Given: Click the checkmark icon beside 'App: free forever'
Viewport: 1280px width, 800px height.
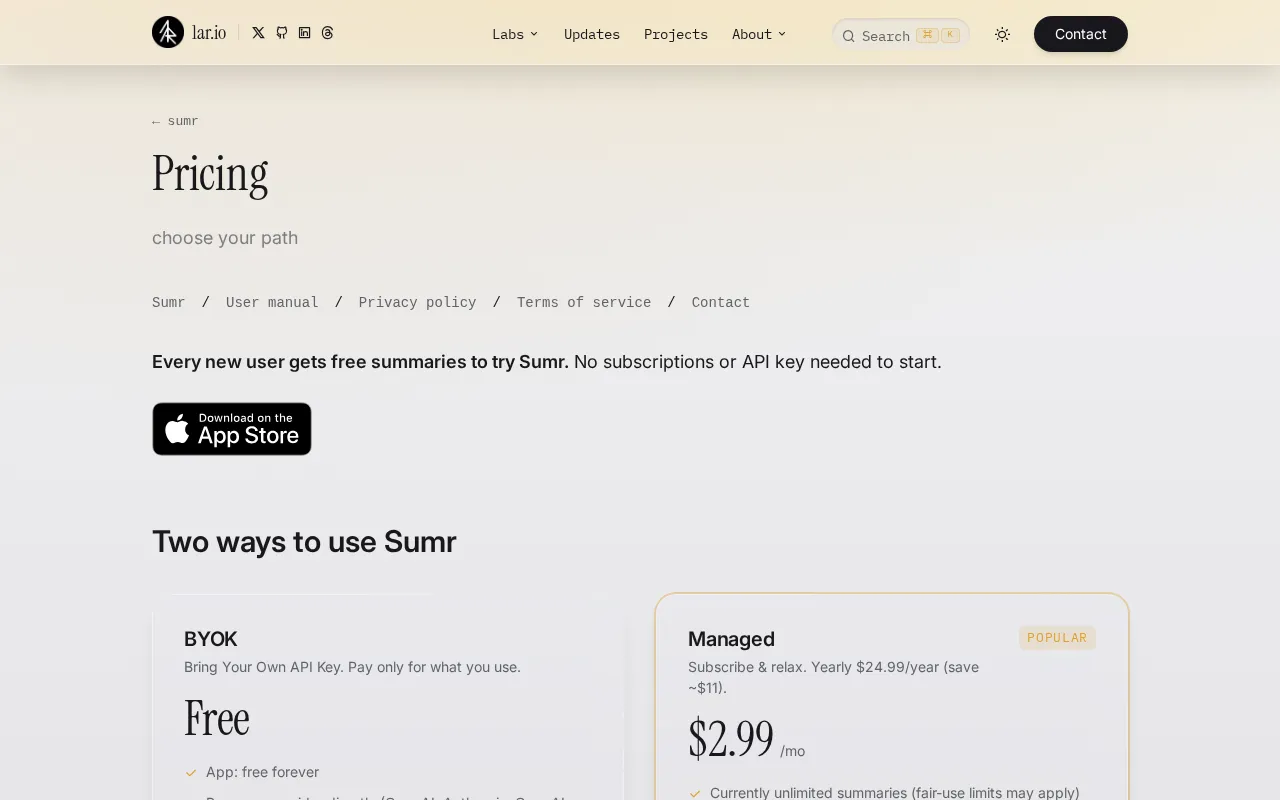Looking at the screenshot, I should pyautogui.click(x=191, y=772).
